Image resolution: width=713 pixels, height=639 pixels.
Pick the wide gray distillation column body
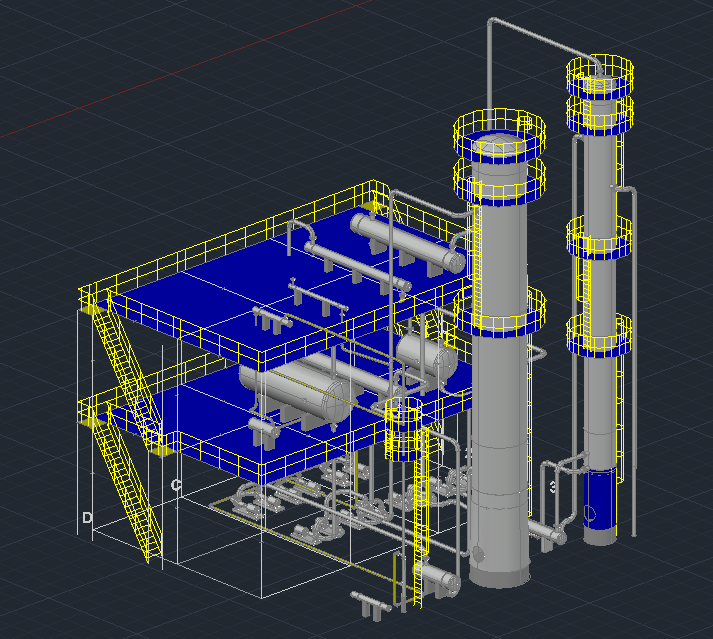[499, 364]
